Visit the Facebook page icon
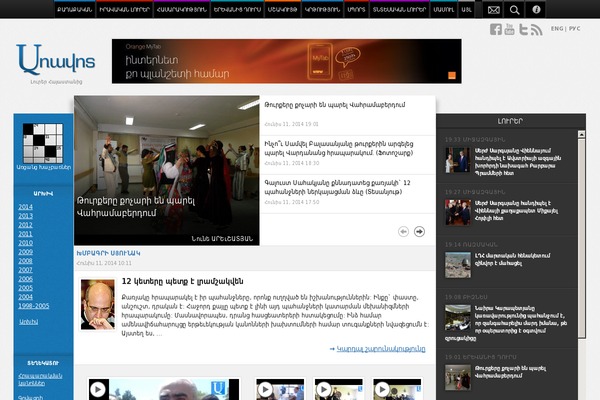 tap(496, 29)
